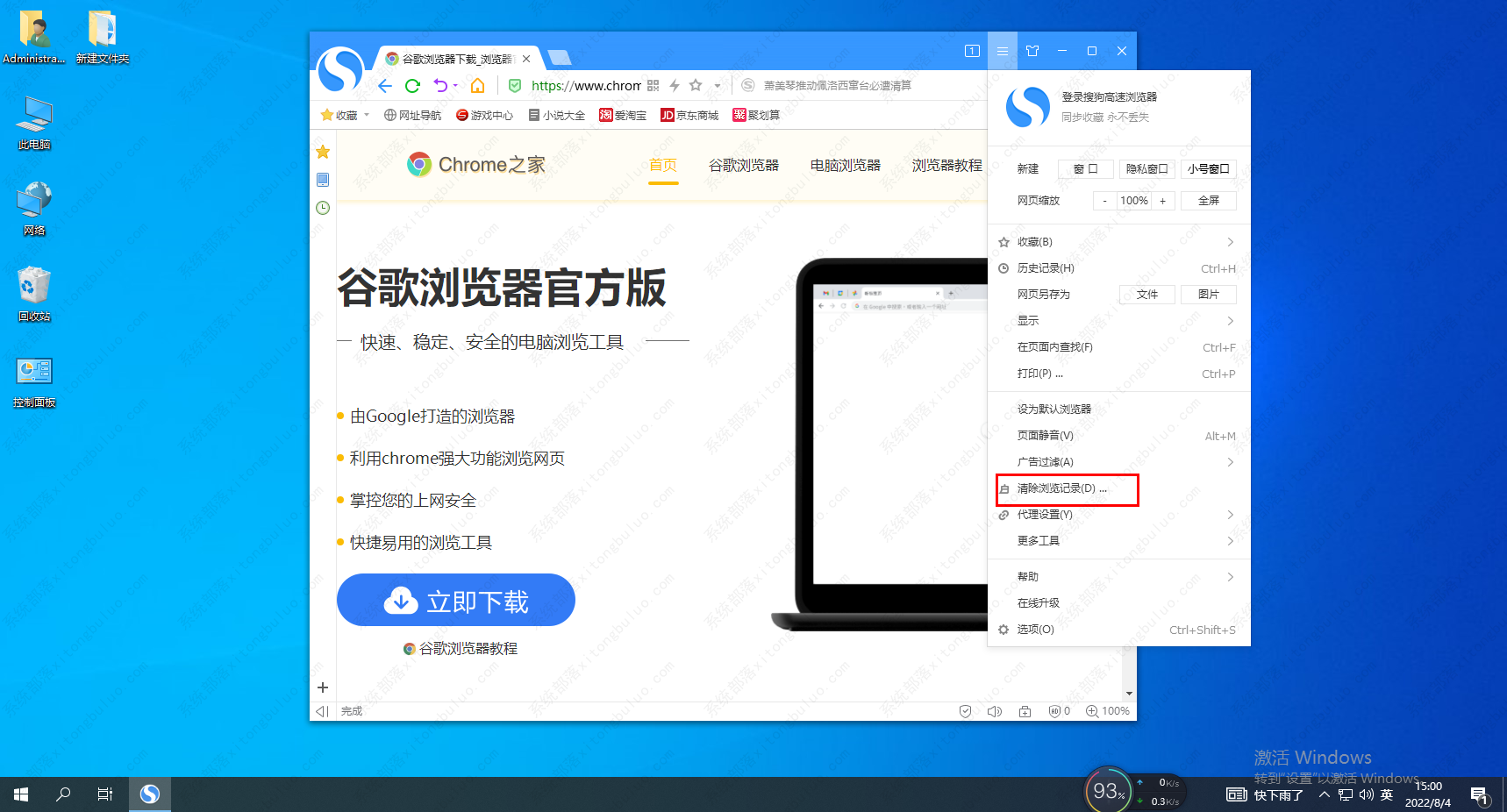Open the skin (shirt) icon in title bar
The image size is (1507, 812).
1032,51
